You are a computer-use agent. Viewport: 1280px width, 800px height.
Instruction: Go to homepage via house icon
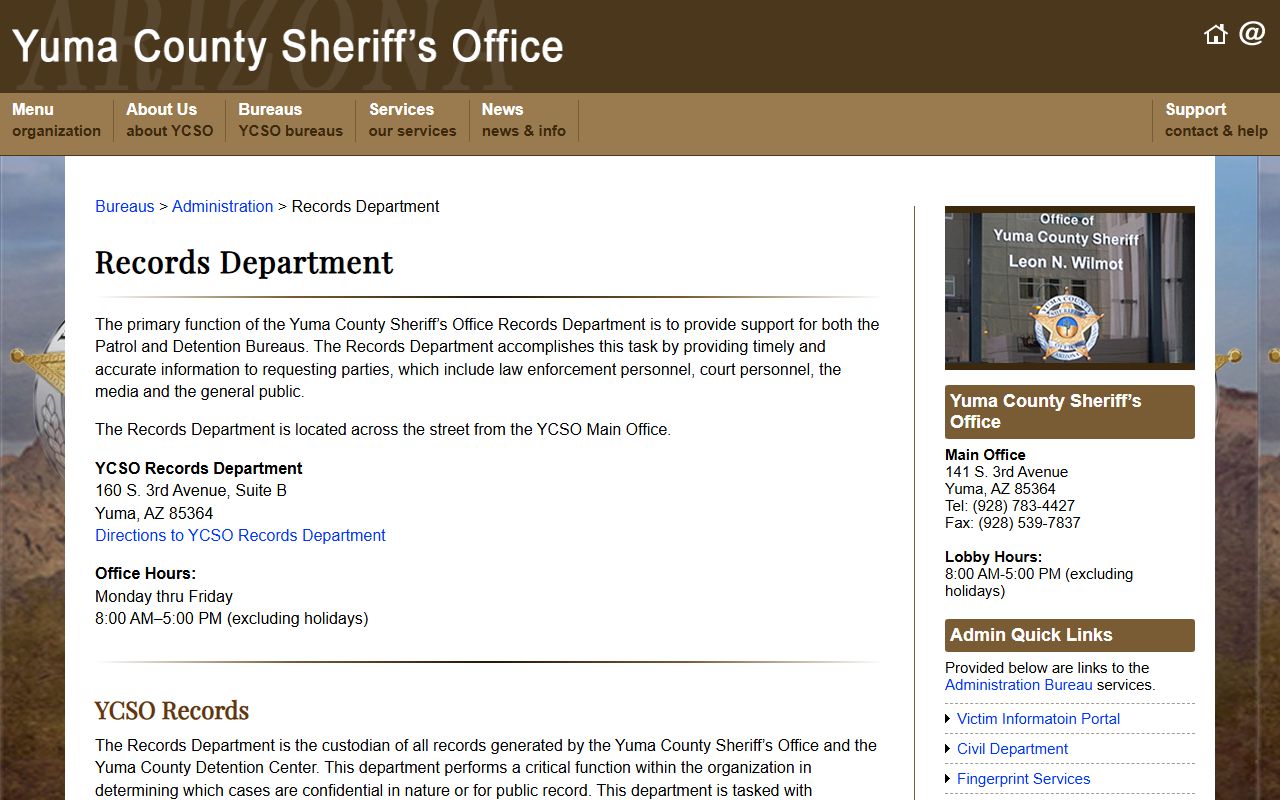point(1215,35)
